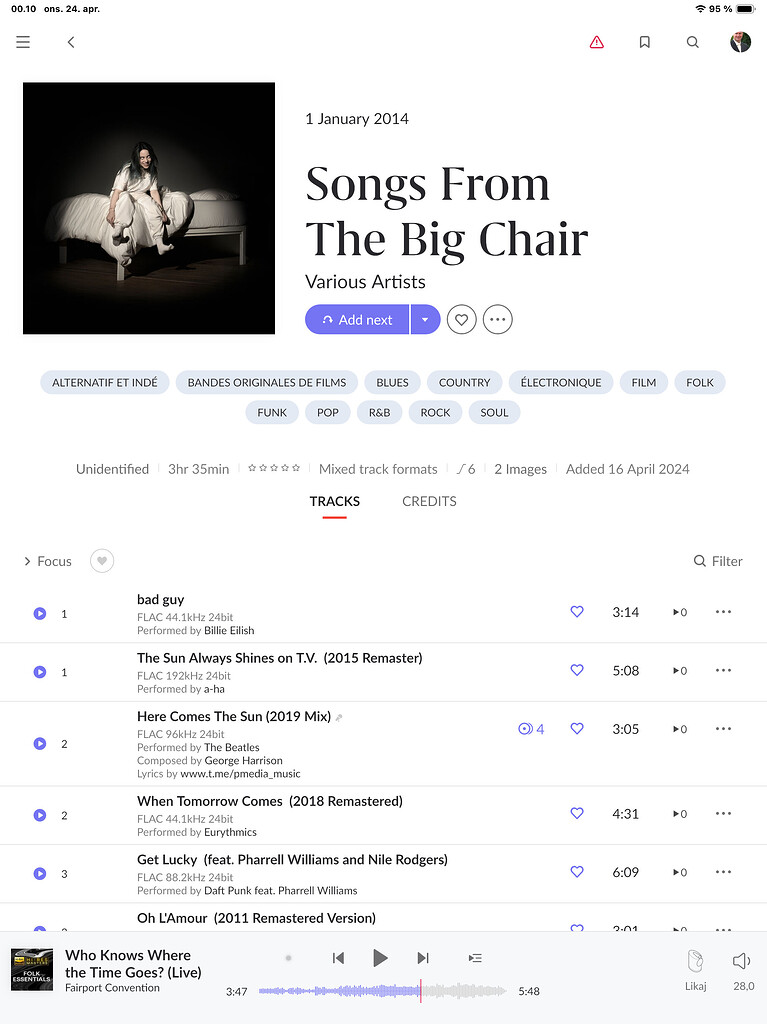Open the BLUES genre tag
The height and width of the screenshot is (1024, 767).
click(x=392, y=382)
